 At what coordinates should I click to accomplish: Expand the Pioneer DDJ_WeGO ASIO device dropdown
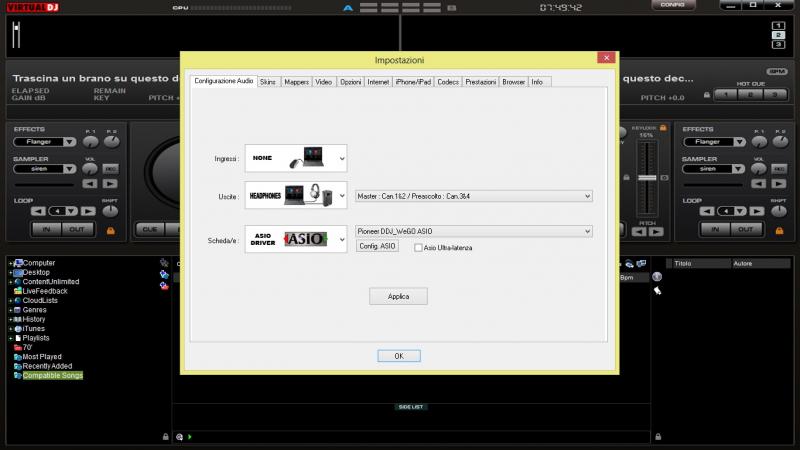click(473, 231)
